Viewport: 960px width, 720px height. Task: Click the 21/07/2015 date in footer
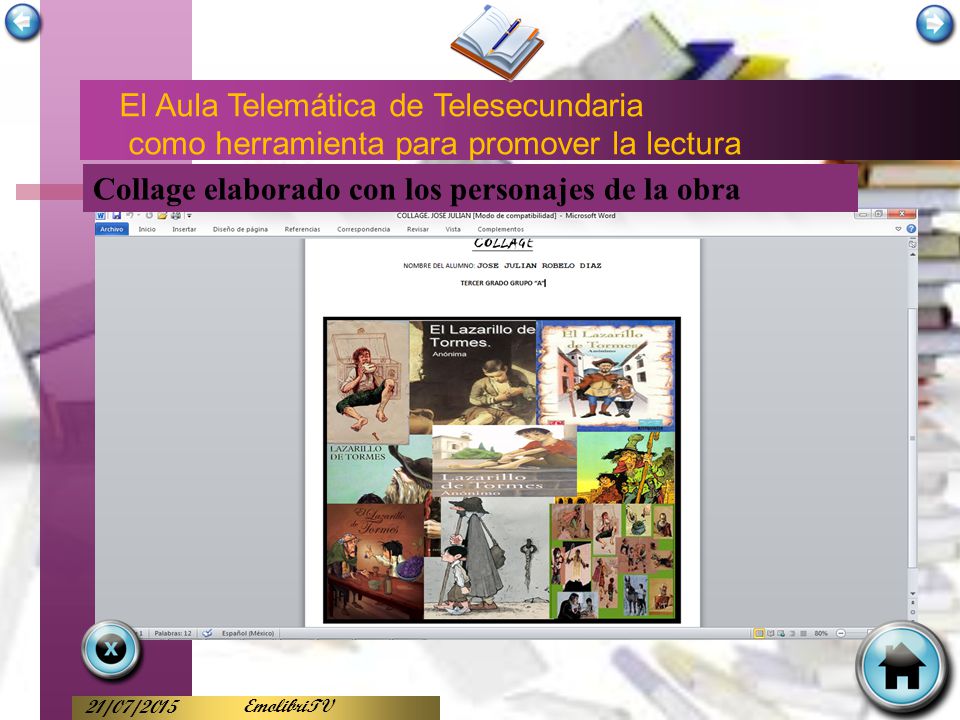(x=132, y=707)
